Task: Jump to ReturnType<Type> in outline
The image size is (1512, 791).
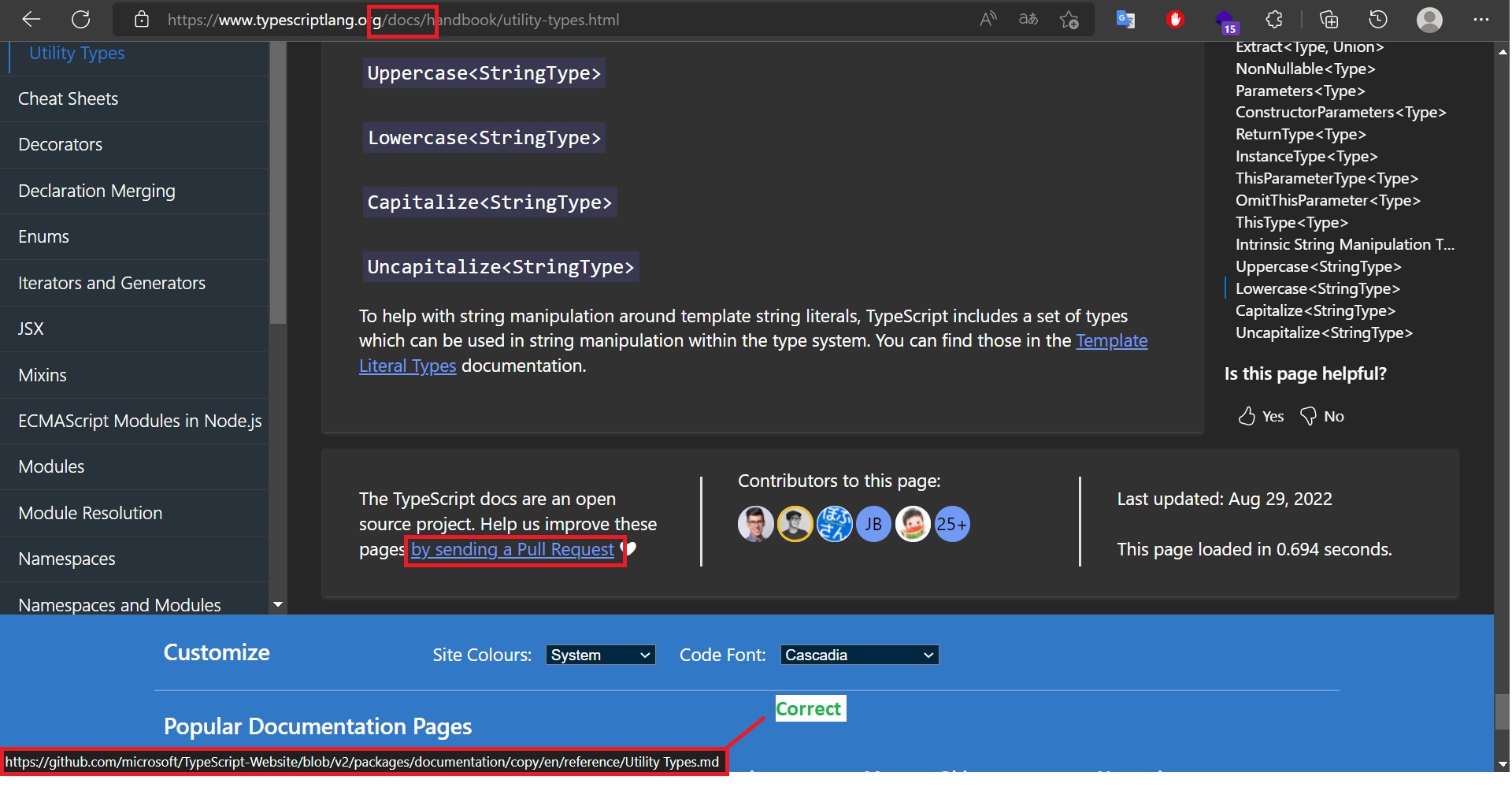Action: tap(1300, 134)
